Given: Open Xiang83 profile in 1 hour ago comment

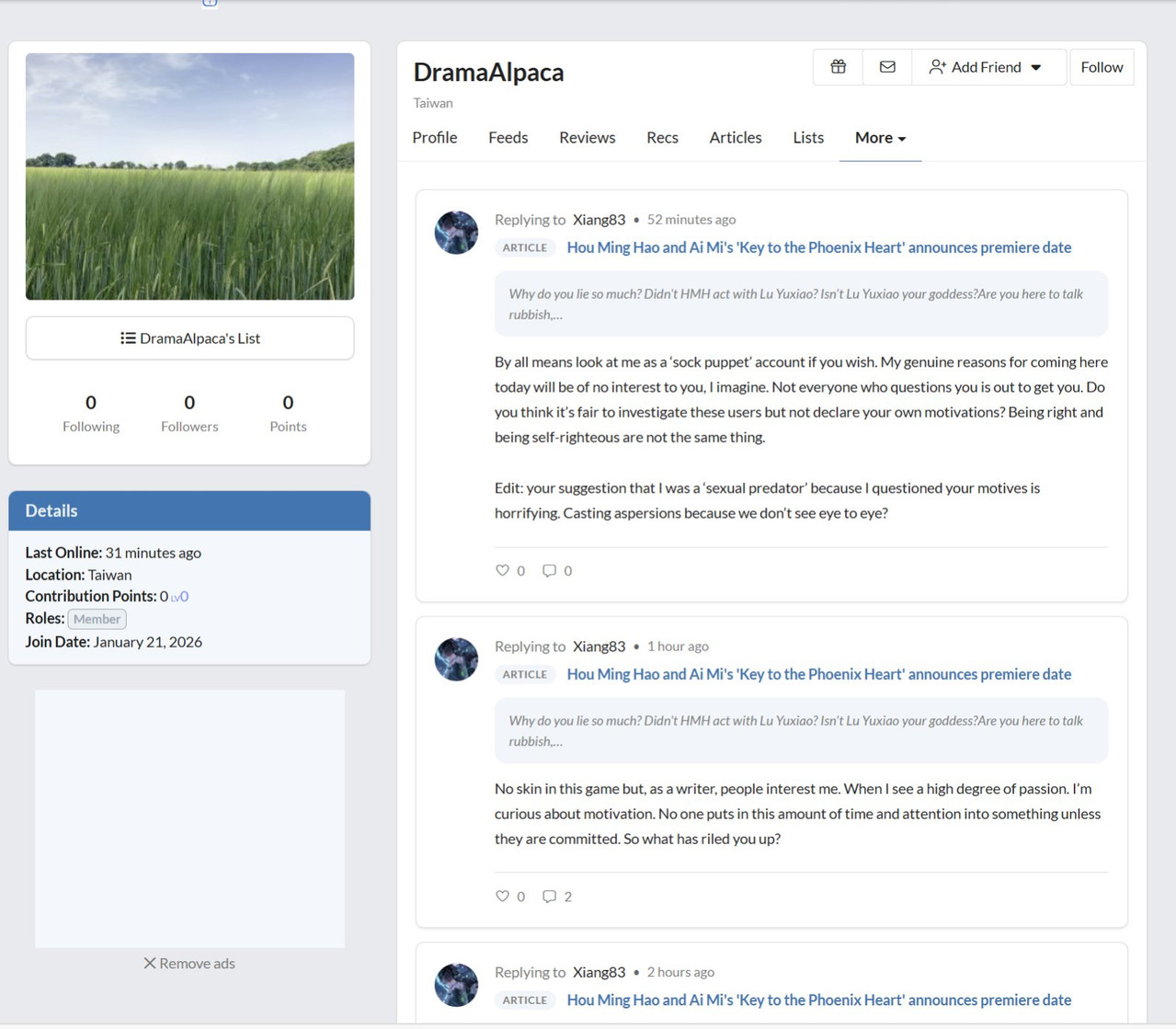Looking at the screenshot, I should tap(599, 646).
